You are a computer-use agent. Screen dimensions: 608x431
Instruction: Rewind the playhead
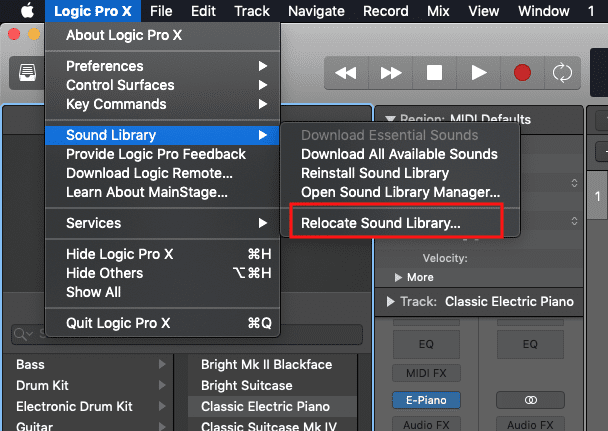pos(346,73)
